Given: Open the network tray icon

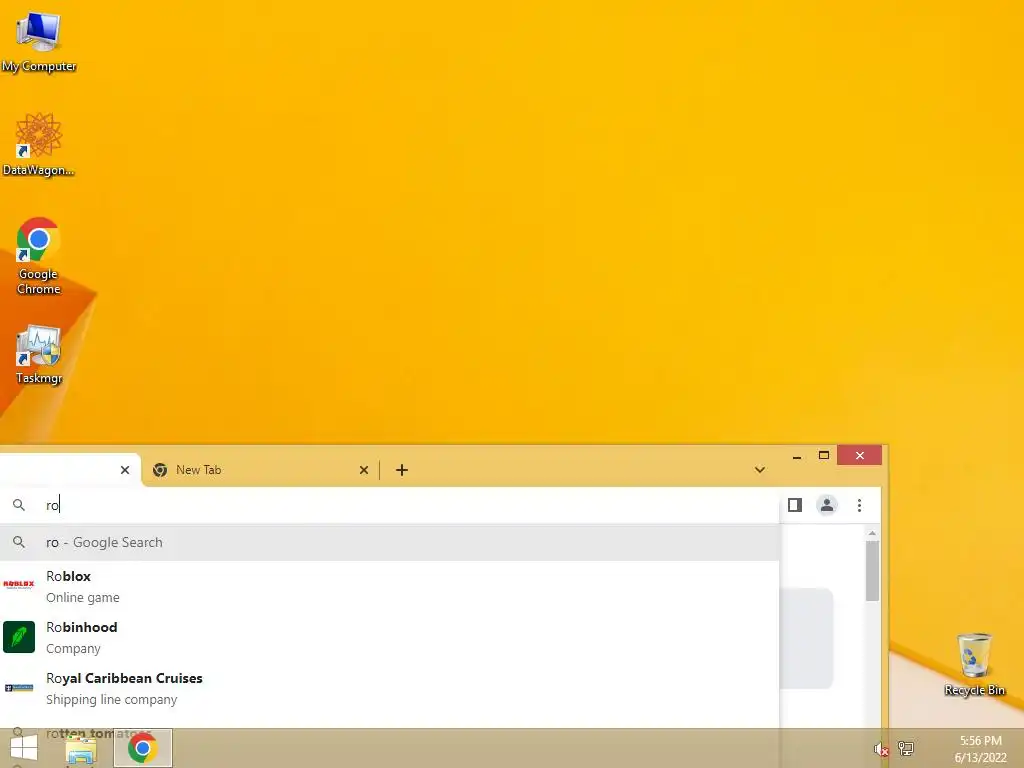Looking at the screenshot, I should [x=906, y=748].
